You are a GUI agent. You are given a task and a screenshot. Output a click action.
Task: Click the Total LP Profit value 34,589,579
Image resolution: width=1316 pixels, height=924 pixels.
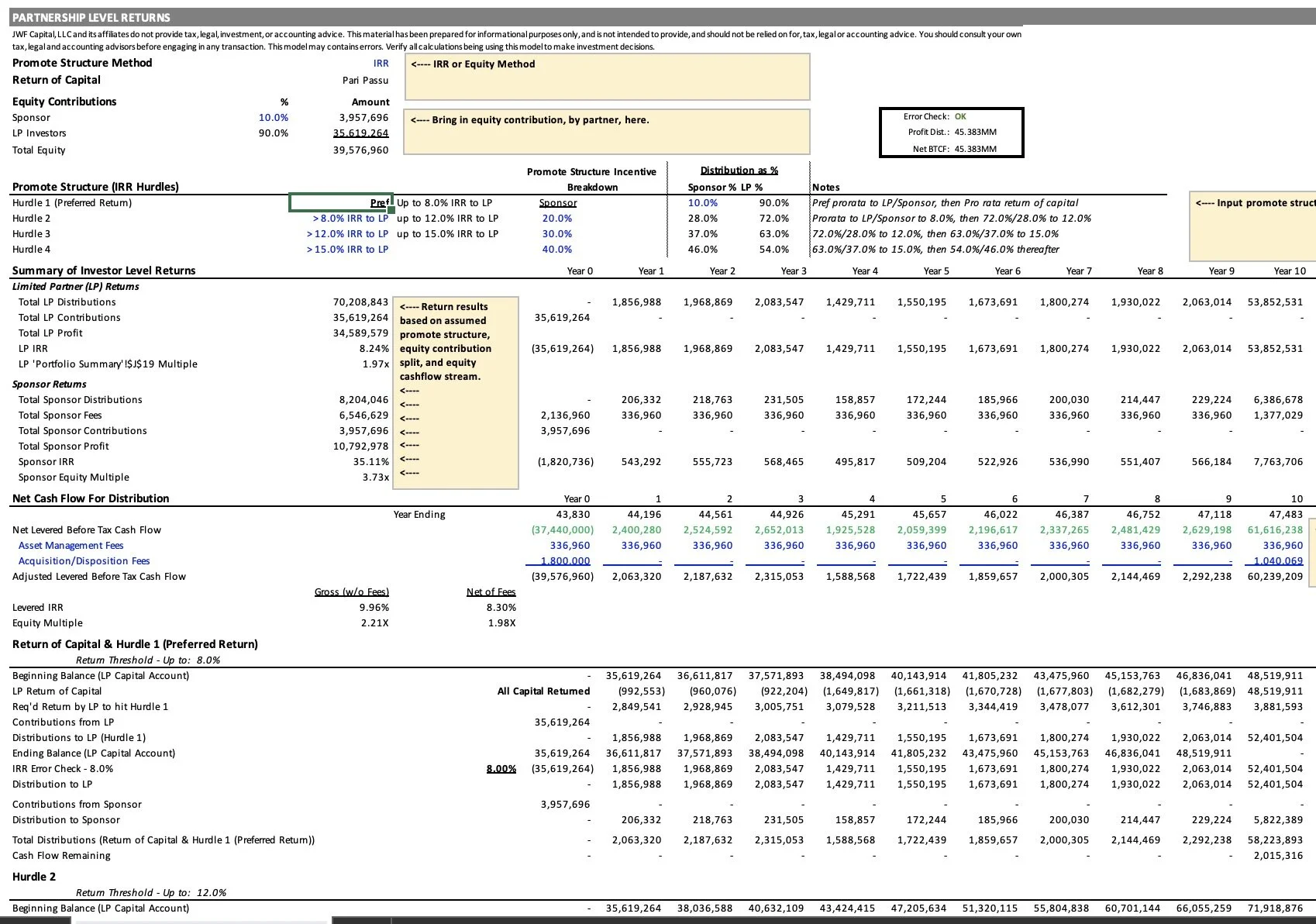tap(360, 333)
